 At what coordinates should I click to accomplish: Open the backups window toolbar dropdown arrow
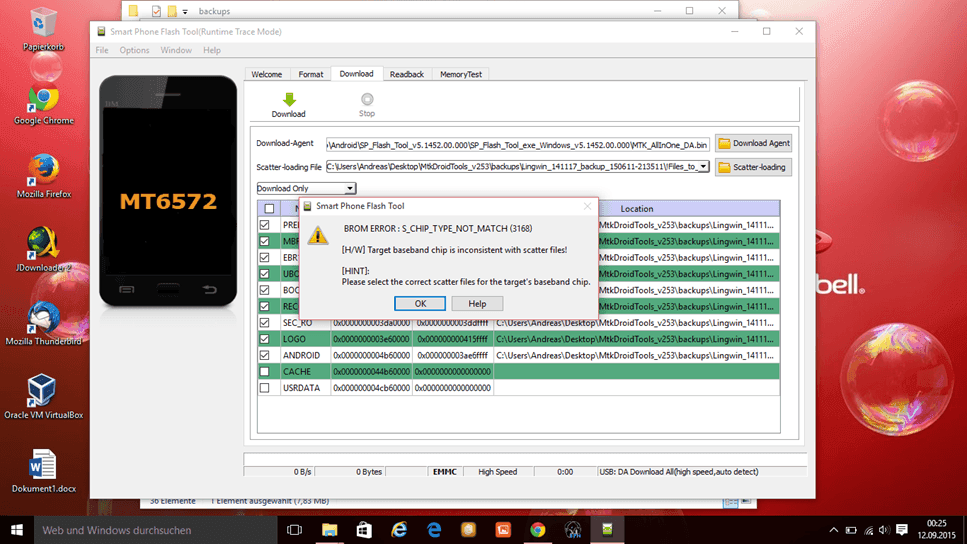pyautogui.click(x=185, y=12)
